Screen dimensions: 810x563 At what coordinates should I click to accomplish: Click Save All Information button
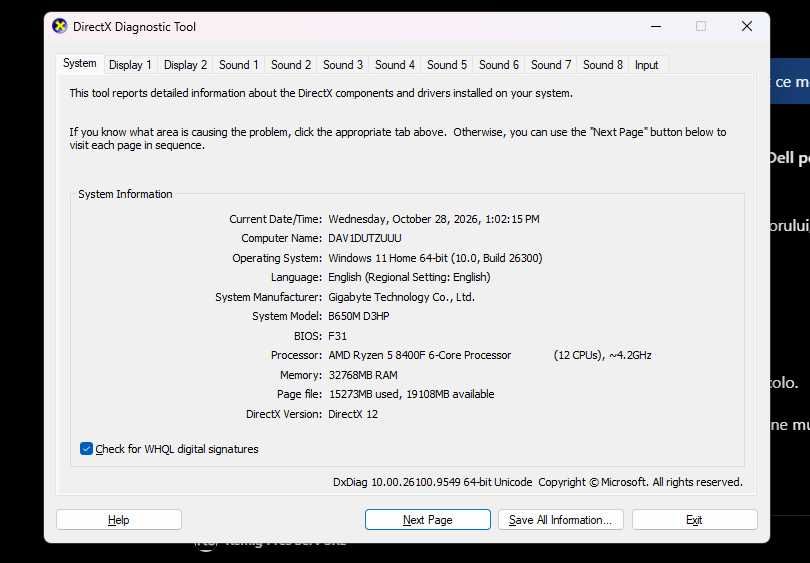(x=560, y=520)
